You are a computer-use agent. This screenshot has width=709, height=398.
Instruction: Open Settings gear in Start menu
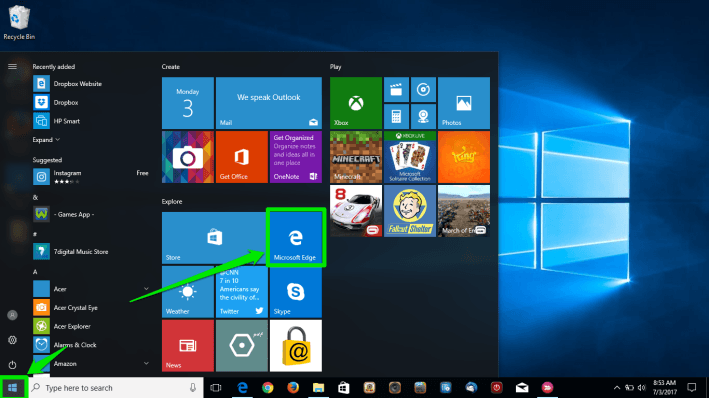[12, 340]
